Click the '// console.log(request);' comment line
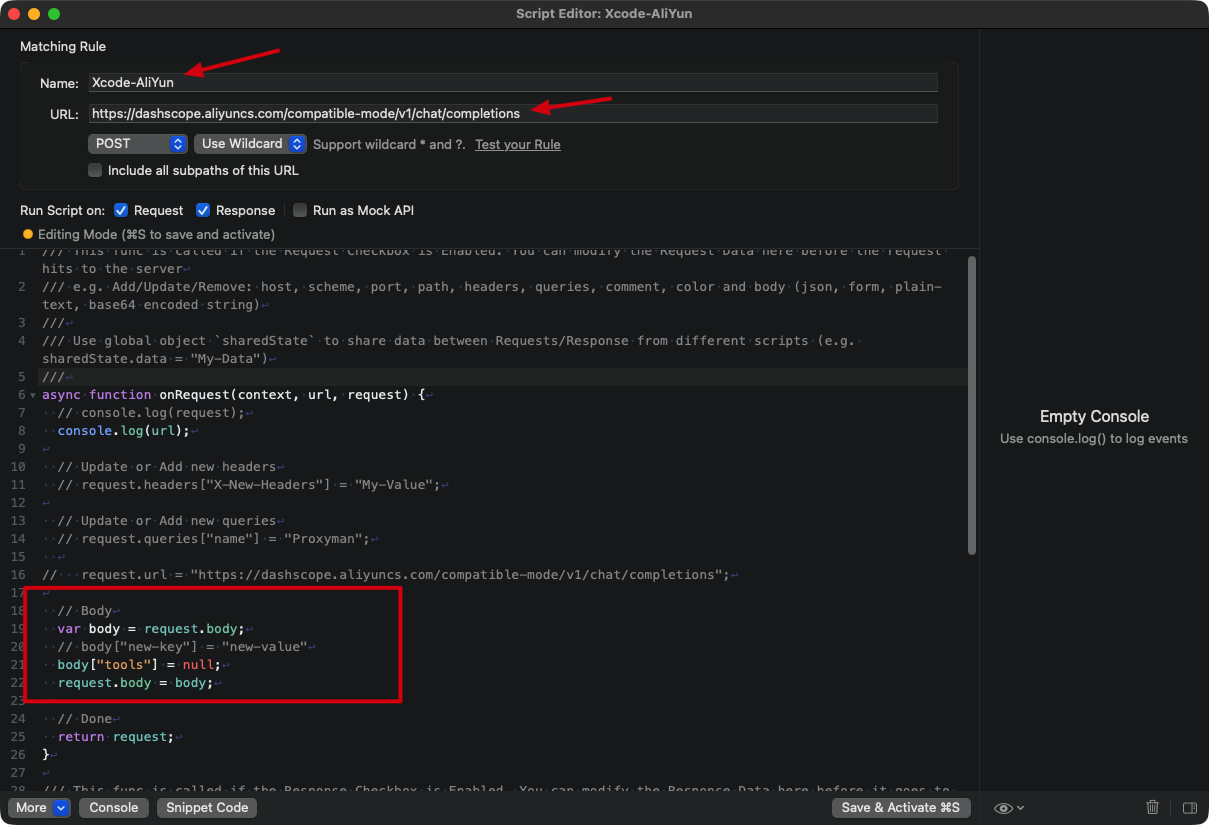Image resolution: width=1209 pixels, height=825 pixels. pos(149,412)
